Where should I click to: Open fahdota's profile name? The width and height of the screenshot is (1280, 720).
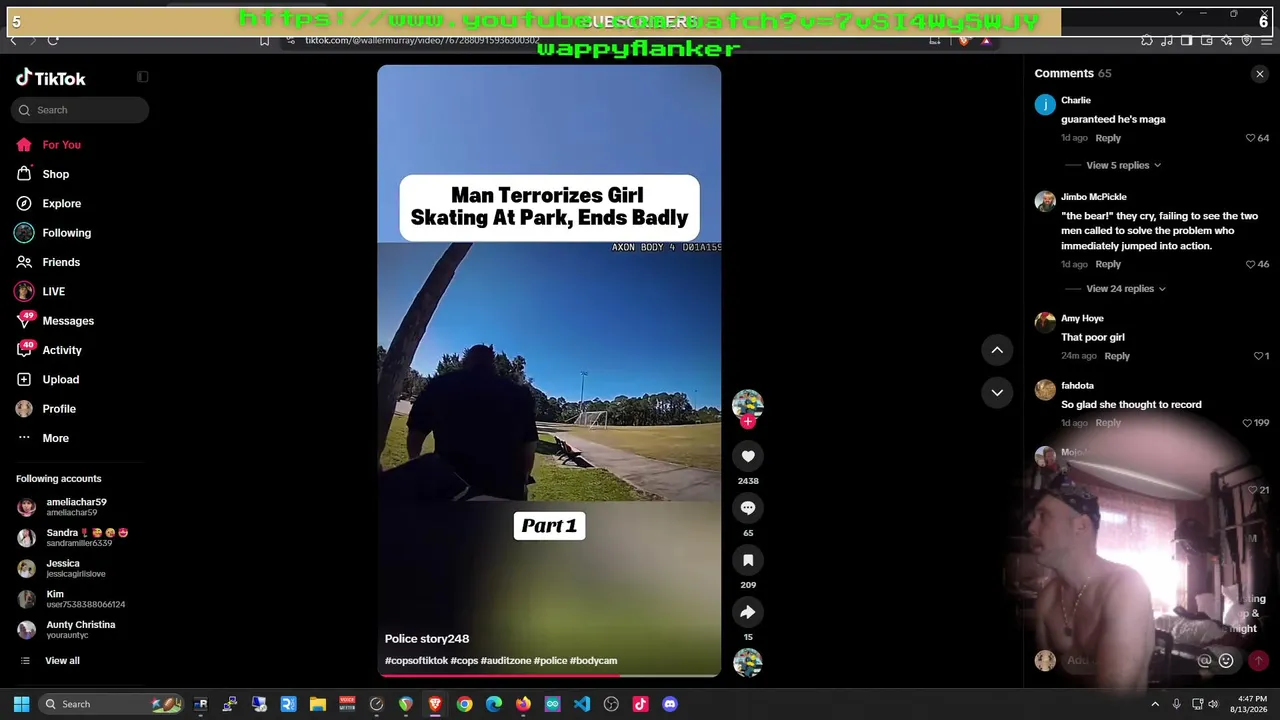click(1077, 386)
